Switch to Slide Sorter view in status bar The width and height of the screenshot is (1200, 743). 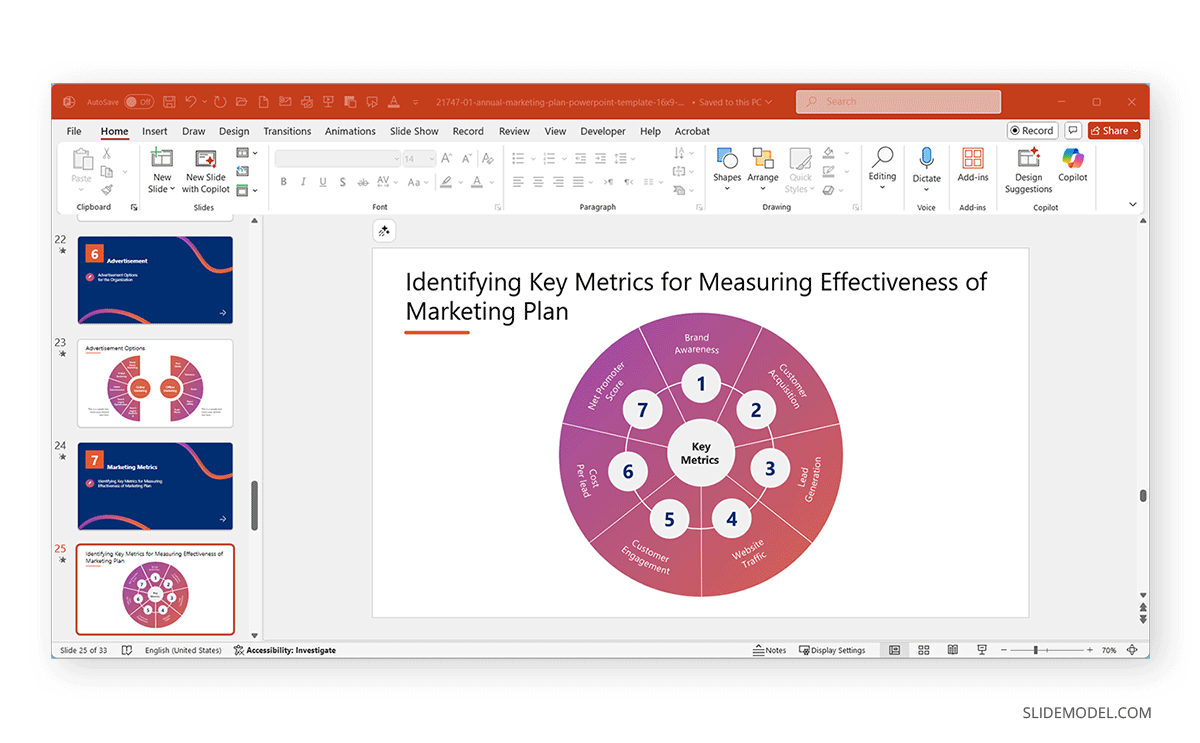point(924,650)
